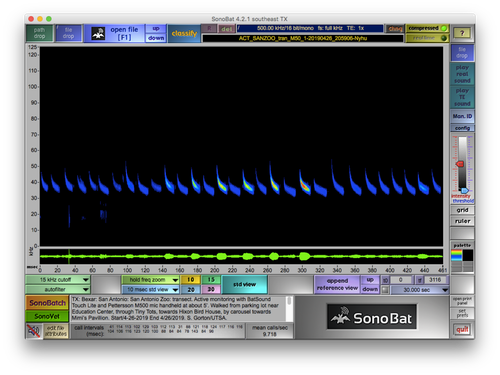The height and width of the screenshot is (375, 500).
Task: Expand the 15 kHz cutoff dropdown
Action: tap(58, 280)
